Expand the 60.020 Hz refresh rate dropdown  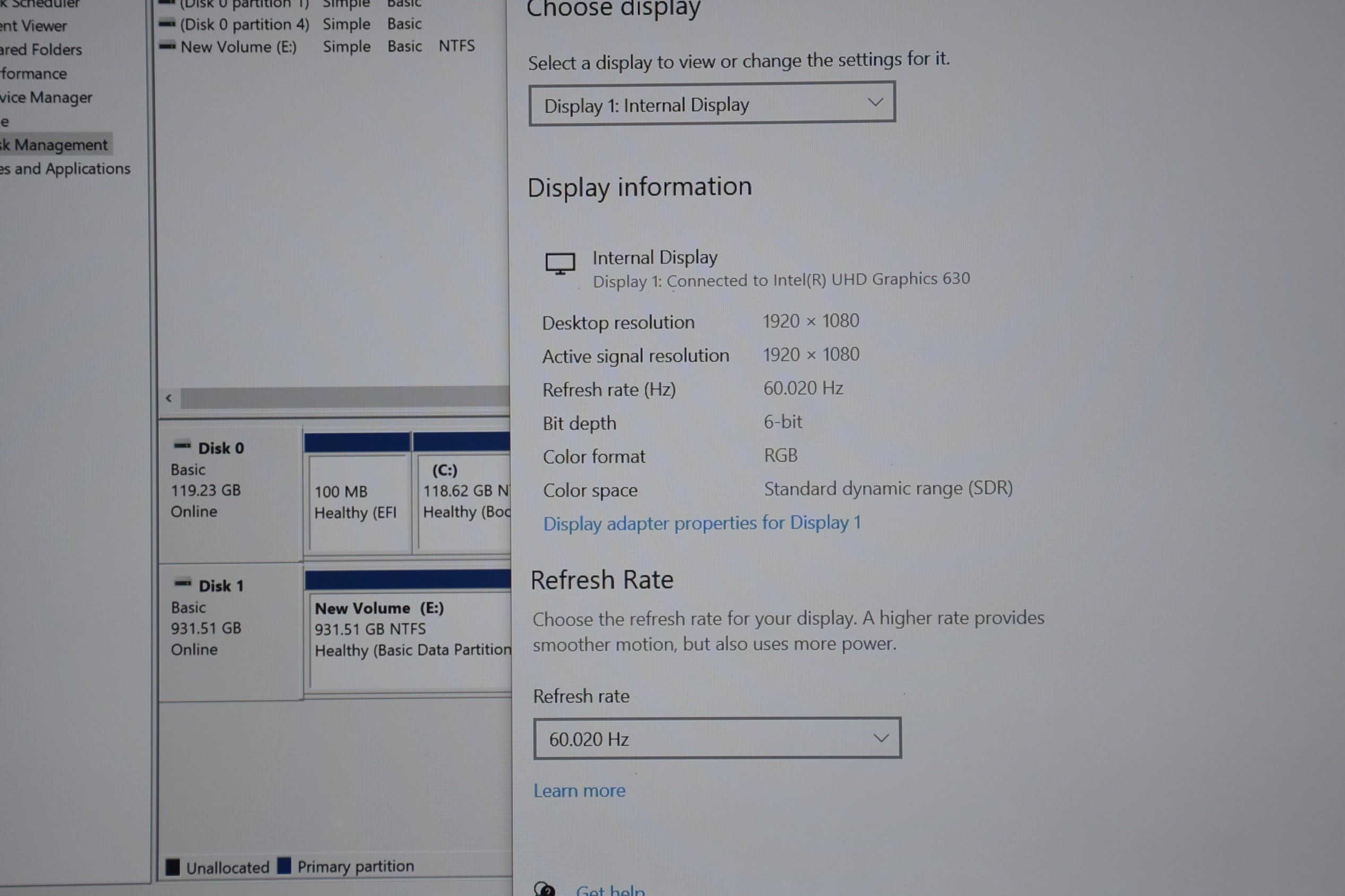(717, 739)
